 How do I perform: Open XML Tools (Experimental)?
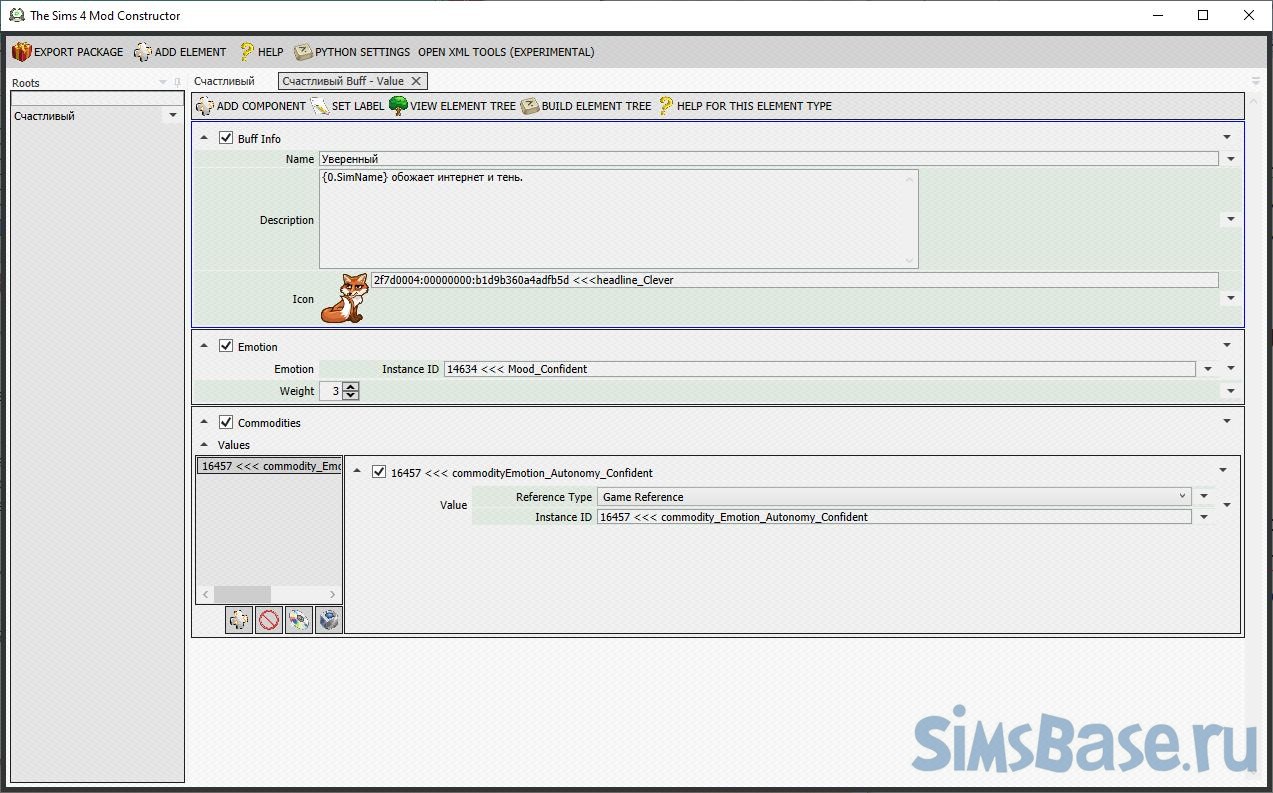[505, 52]
